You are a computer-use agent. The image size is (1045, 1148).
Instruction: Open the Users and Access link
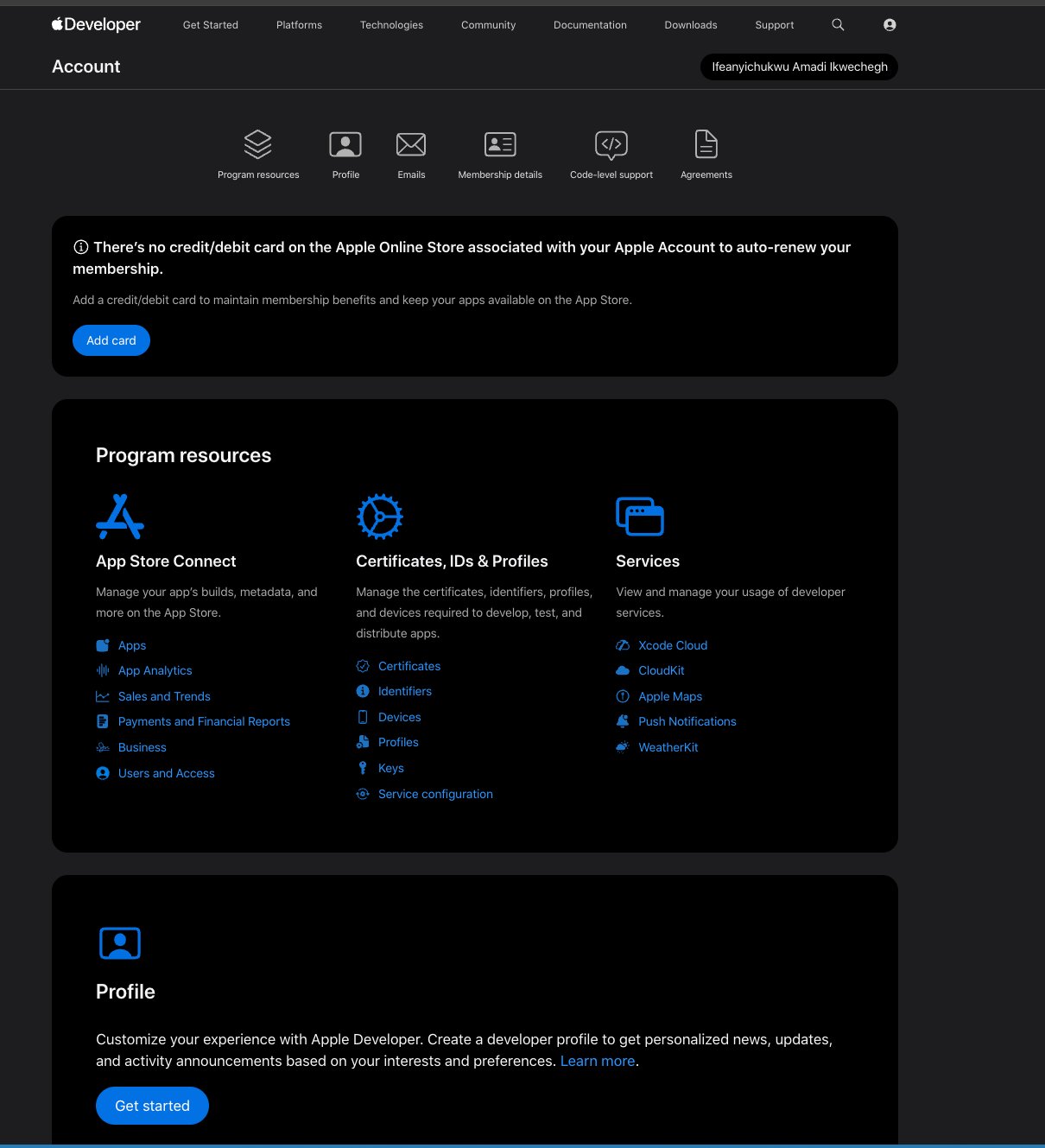pyautogui.click(x=167, y=773)
